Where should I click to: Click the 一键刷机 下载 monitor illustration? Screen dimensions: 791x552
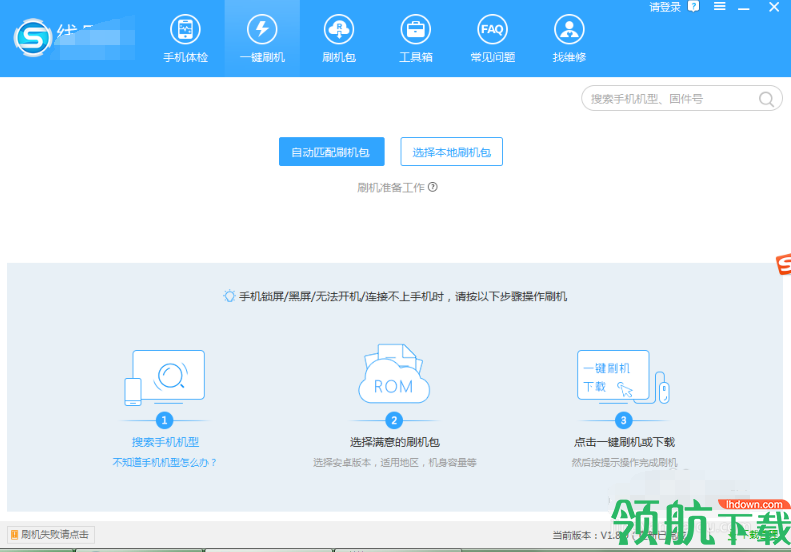tap(624, 377)
